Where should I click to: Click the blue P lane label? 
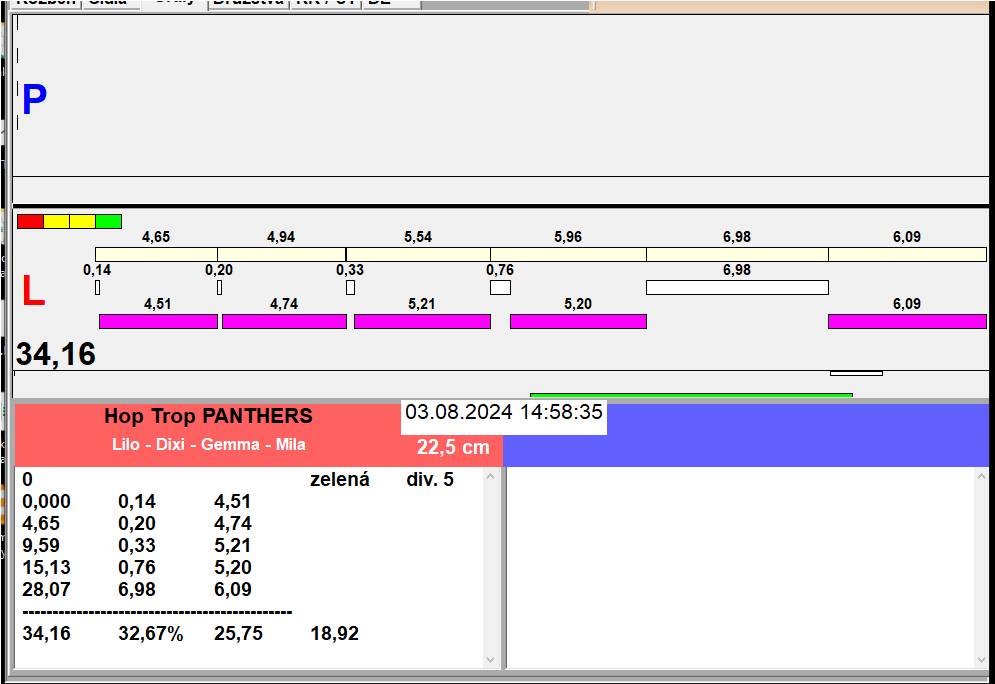pyautogui.click(x=34, y=100)
